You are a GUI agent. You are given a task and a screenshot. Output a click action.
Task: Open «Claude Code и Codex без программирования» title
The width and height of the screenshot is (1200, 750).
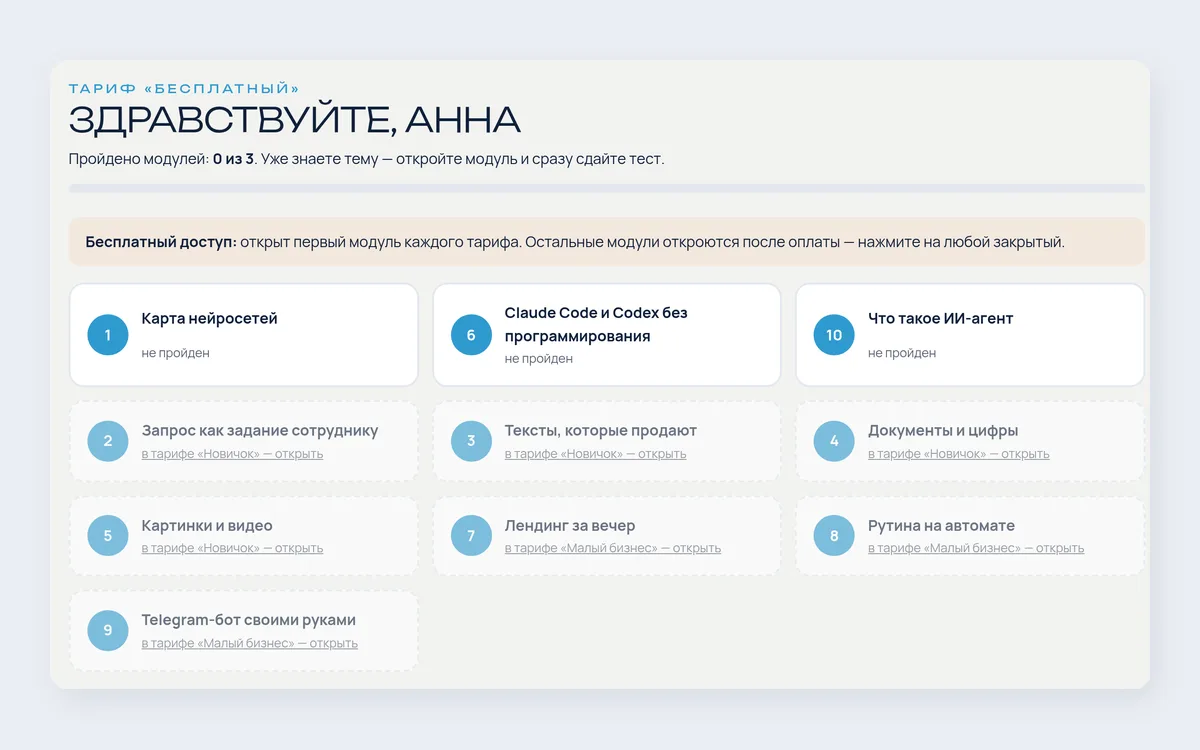tap(596, 325)
